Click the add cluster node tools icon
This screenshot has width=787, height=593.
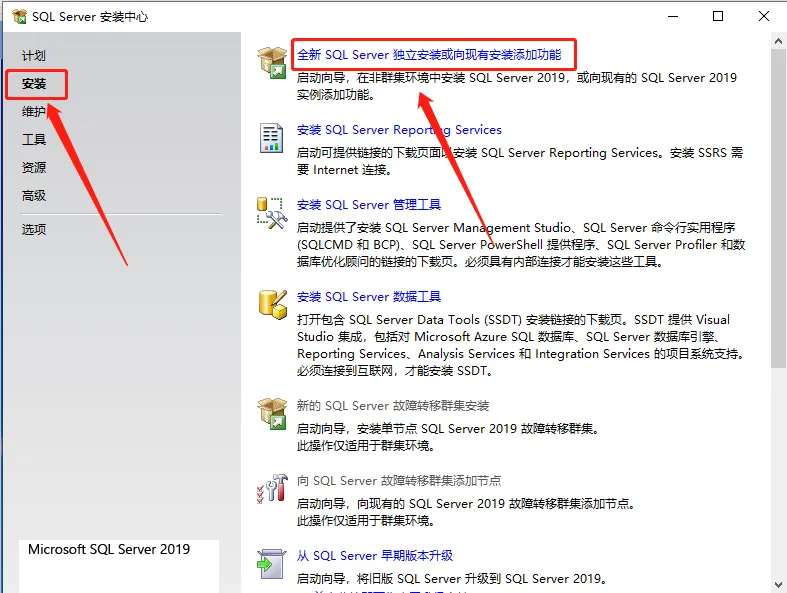point(272,489)
